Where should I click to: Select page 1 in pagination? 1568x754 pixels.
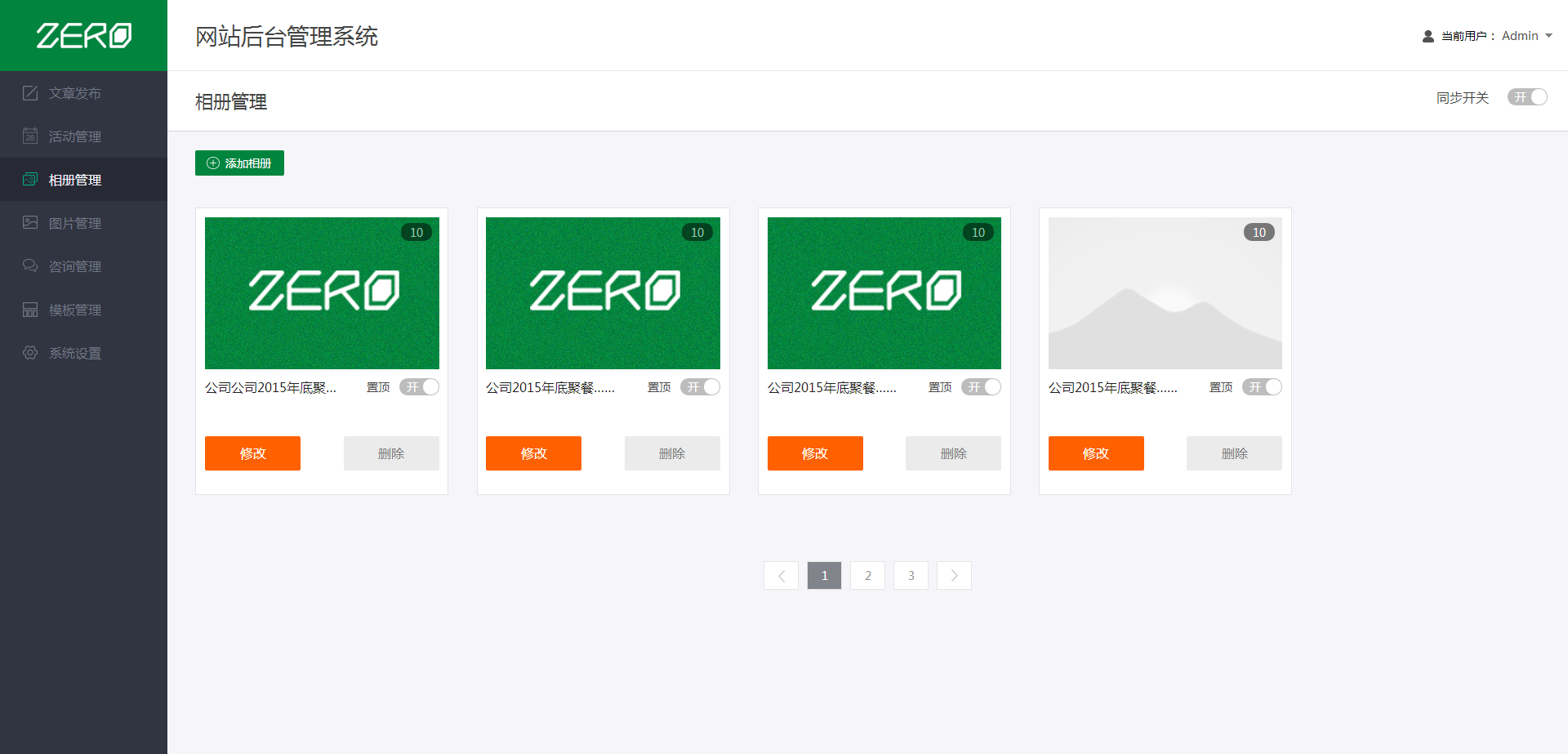[x=824, y=575]
